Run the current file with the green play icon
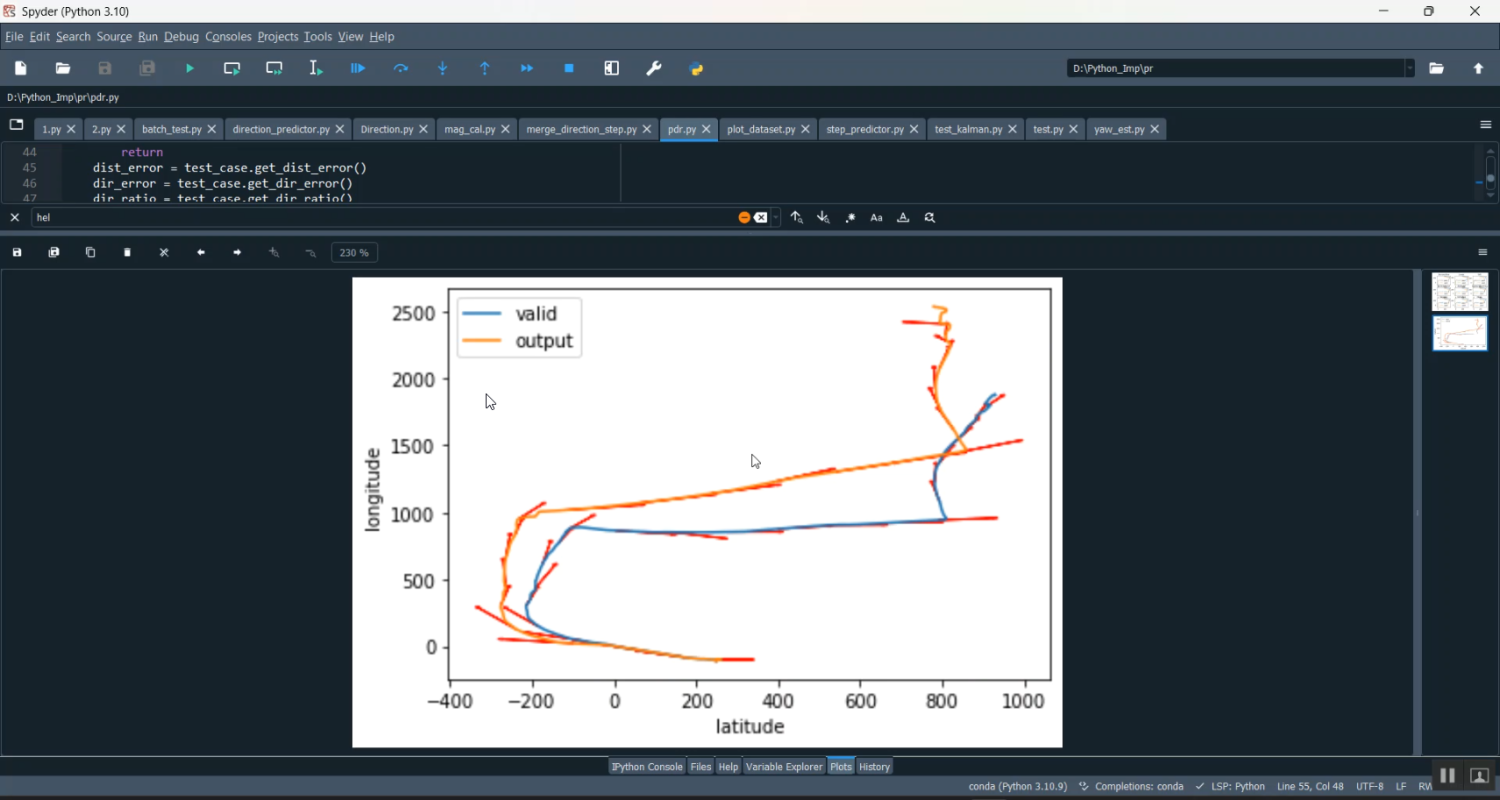This screenshot has height=800, width=1500. point(190,68)
